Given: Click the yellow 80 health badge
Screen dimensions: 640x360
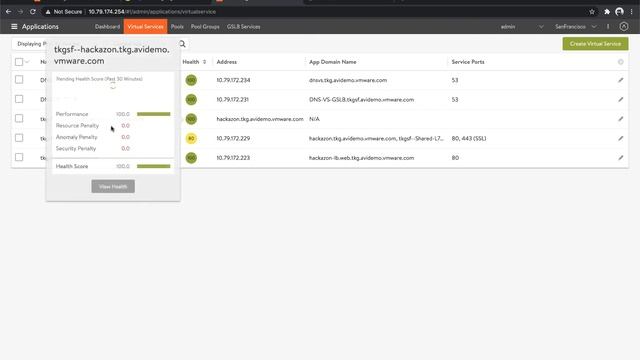Looking at the screenshot, I should click(x=191, y=138).
